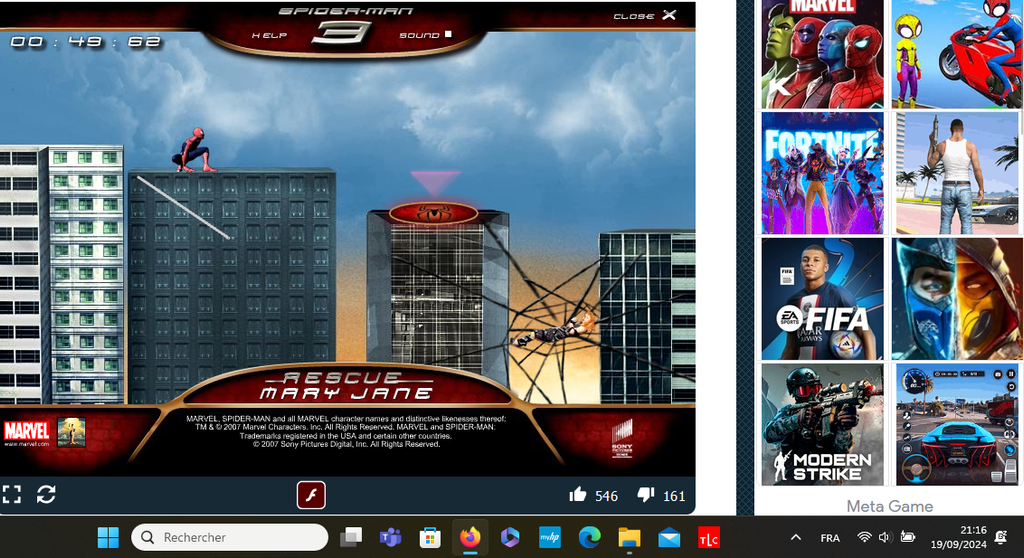Viewport: 1024px width, 558px height.
Task: Open Task View in the taskbar
Action: pos(351,537)
